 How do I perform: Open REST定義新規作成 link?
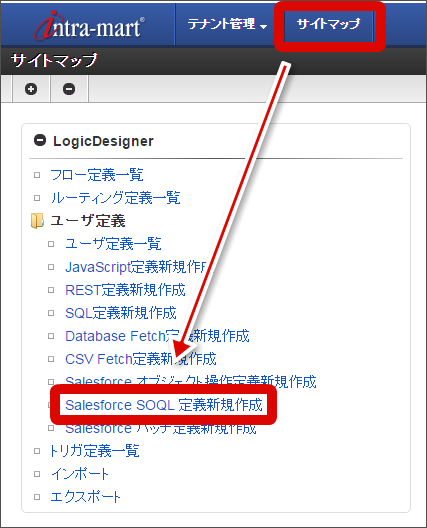[x=125, y=290]
